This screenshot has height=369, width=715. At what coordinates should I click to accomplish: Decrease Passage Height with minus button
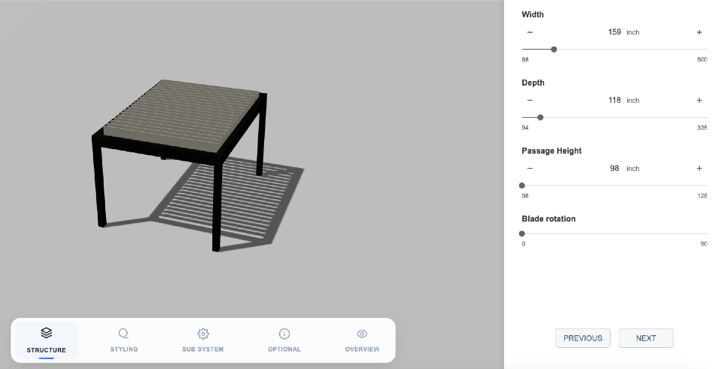pos(530,168)
